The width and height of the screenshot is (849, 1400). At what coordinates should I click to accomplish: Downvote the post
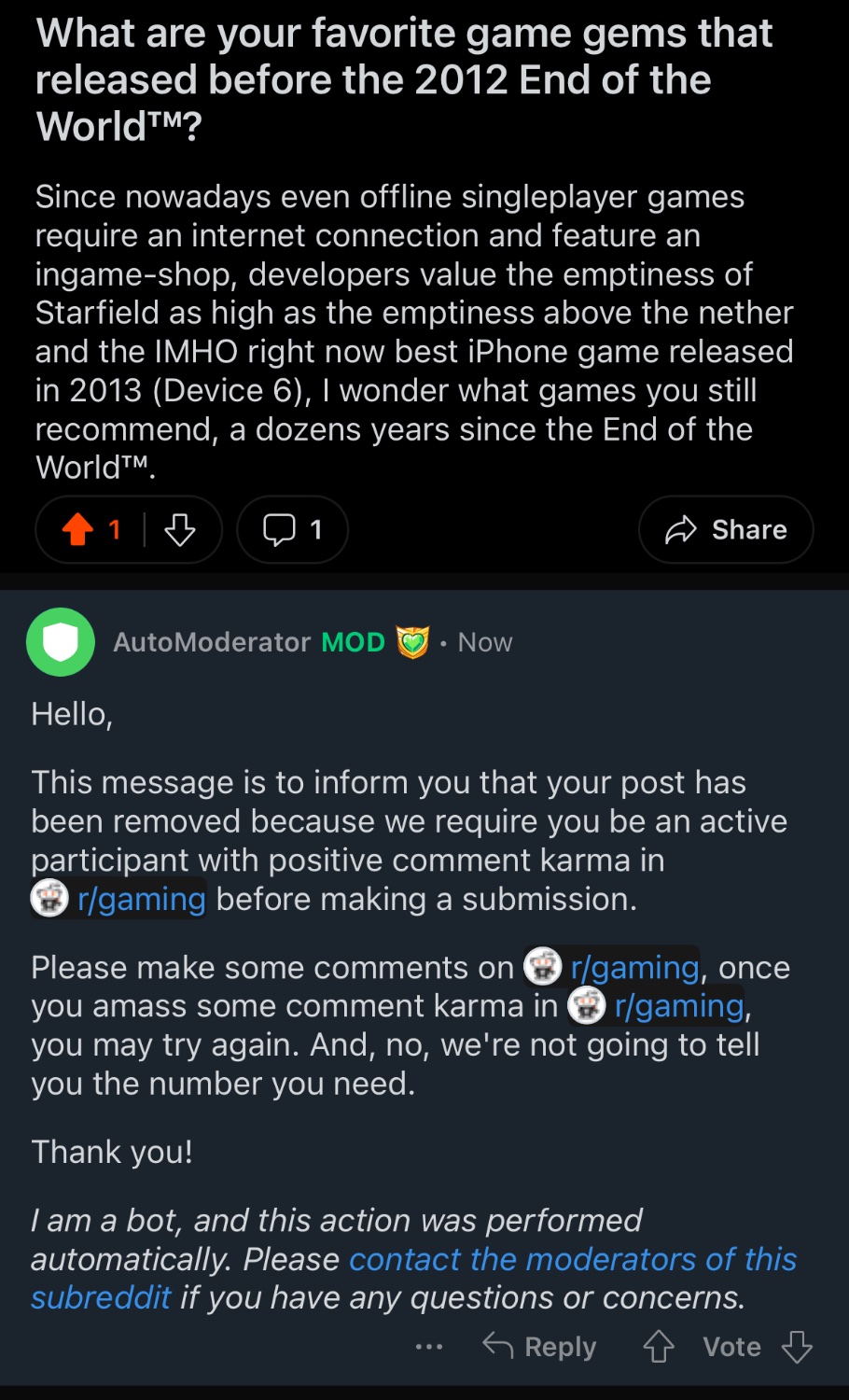[x=180, y=530]
